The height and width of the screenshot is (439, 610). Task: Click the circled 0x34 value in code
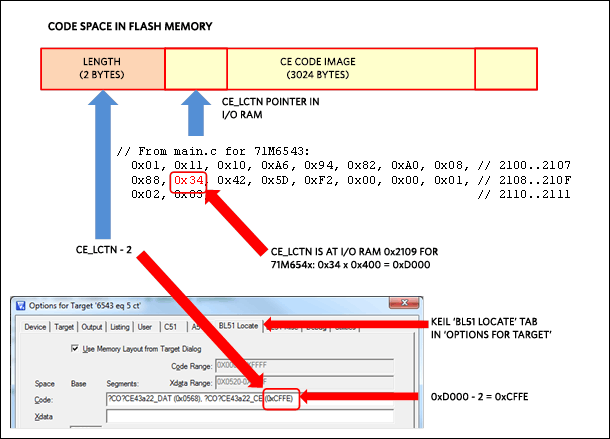click(188, 181)
